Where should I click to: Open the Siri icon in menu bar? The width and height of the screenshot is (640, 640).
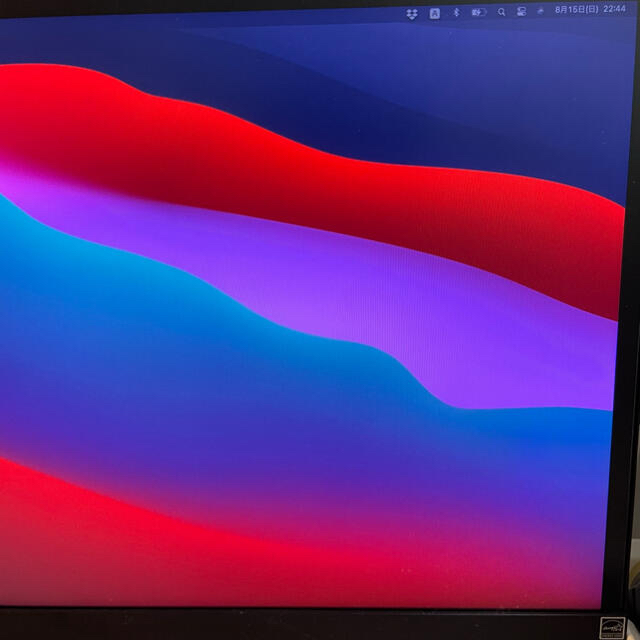tap(540, 11)
